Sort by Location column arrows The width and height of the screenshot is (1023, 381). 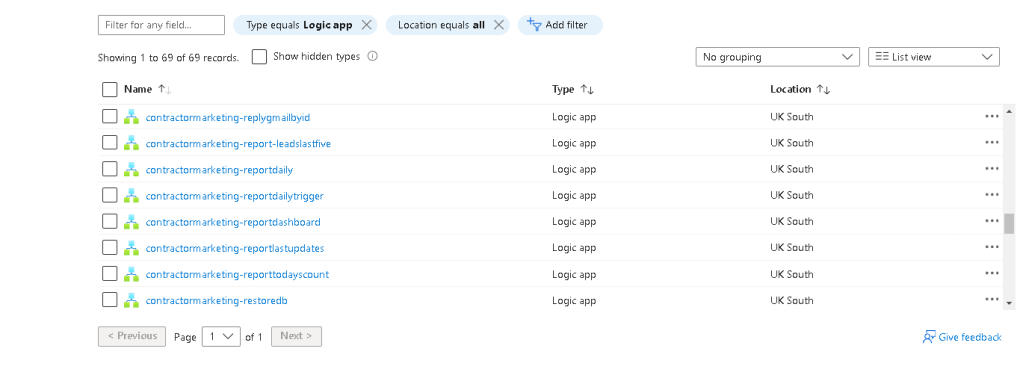(x=824, y=89)
